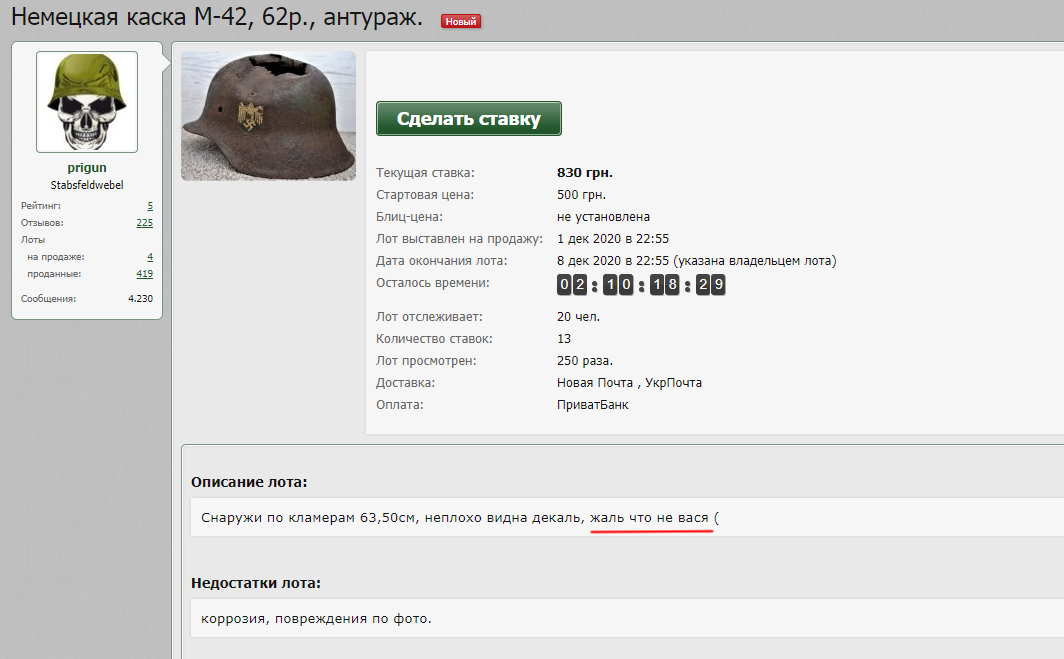View the seller's 225 reviews
Viewport: 1064px width, 659px height.
click(144, 222)
